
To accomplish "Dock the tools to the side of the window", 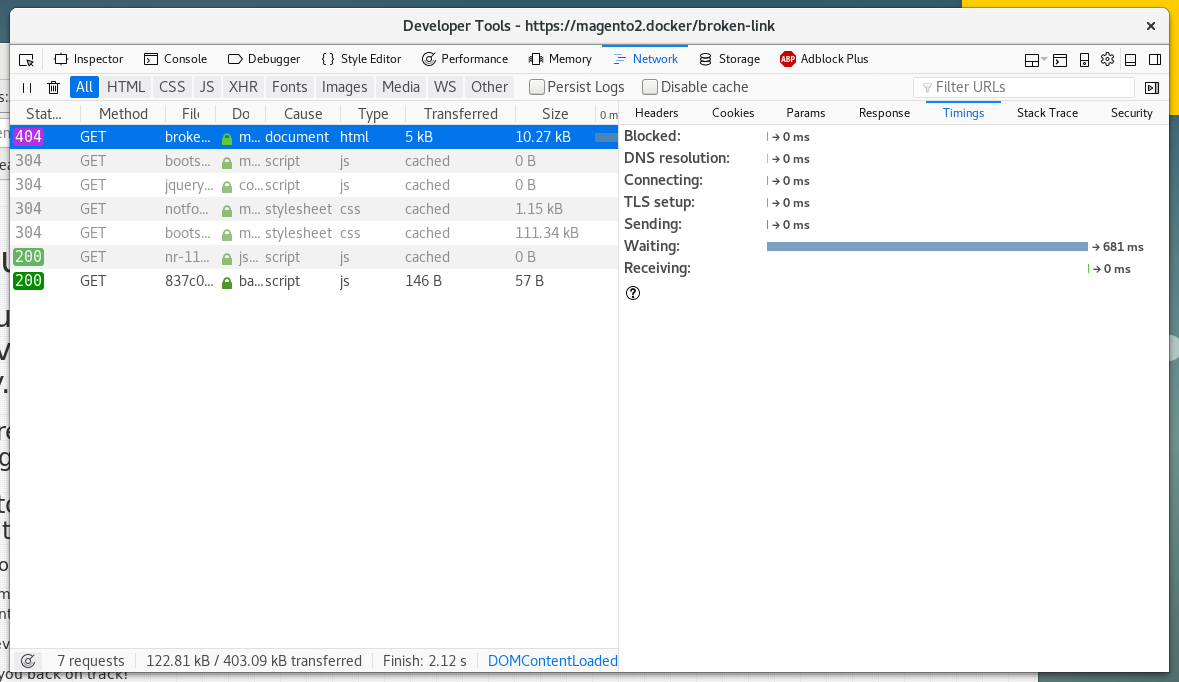I will coord(1155,59).
